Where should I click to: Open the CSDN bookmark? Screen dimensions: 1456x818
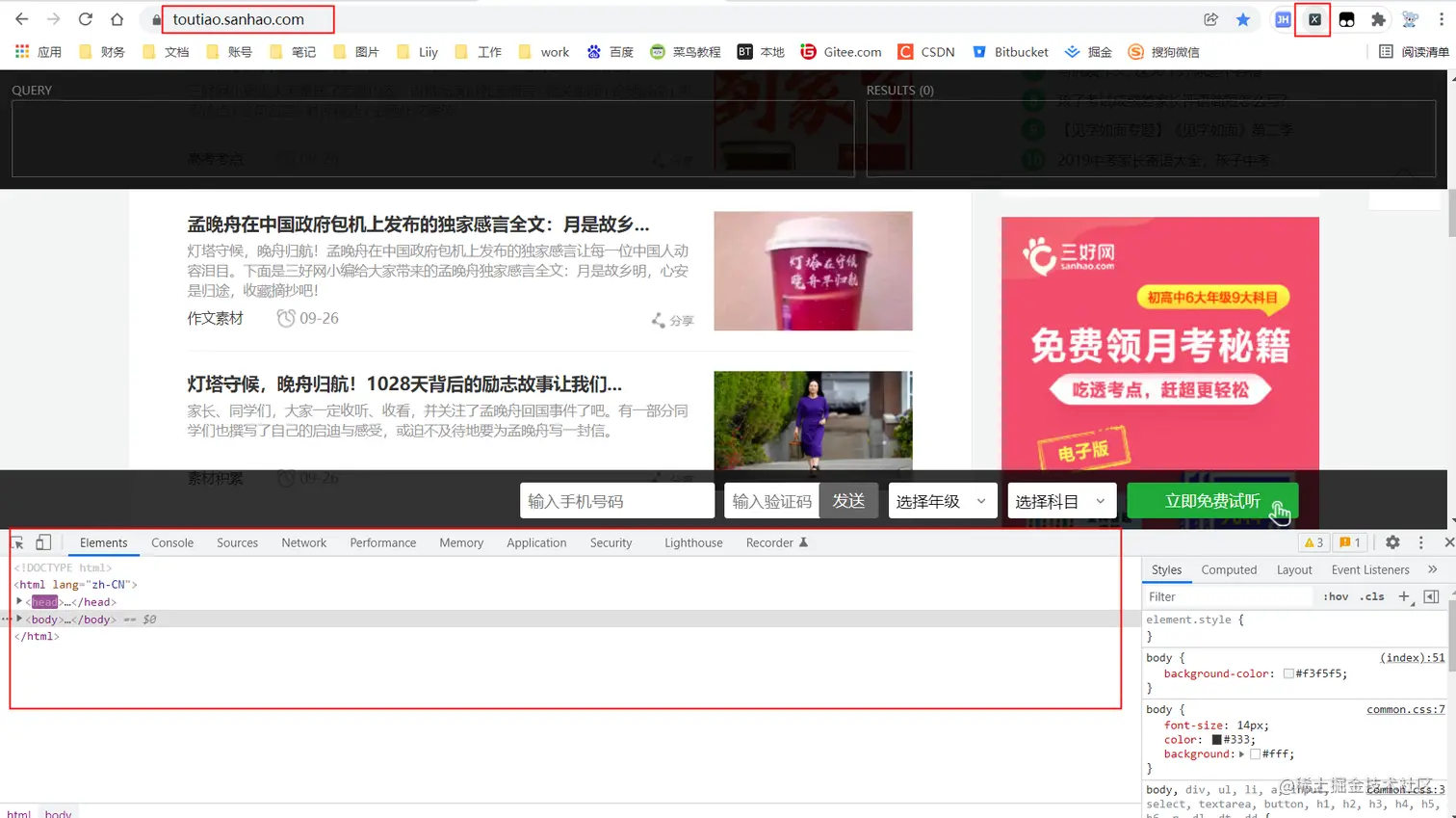926,52
